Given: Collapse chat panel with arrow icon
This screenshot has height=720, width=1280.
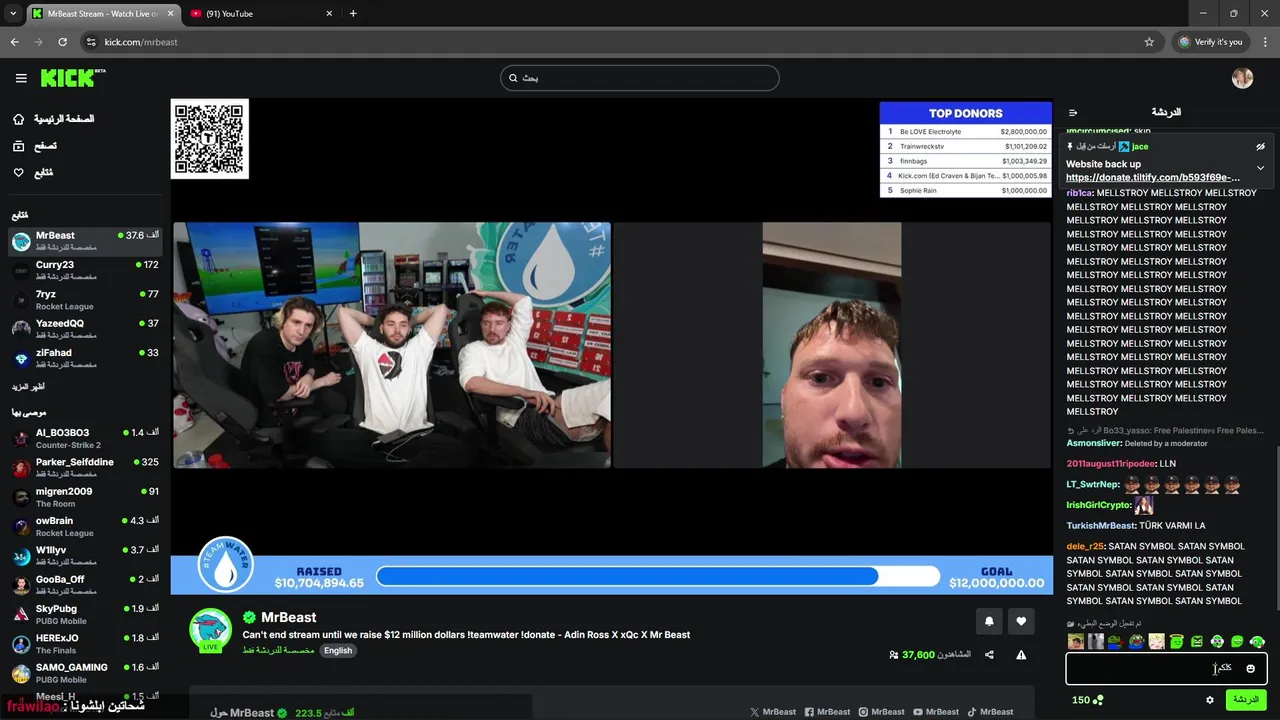Looking at the screenshot, I should point(1073,112).
